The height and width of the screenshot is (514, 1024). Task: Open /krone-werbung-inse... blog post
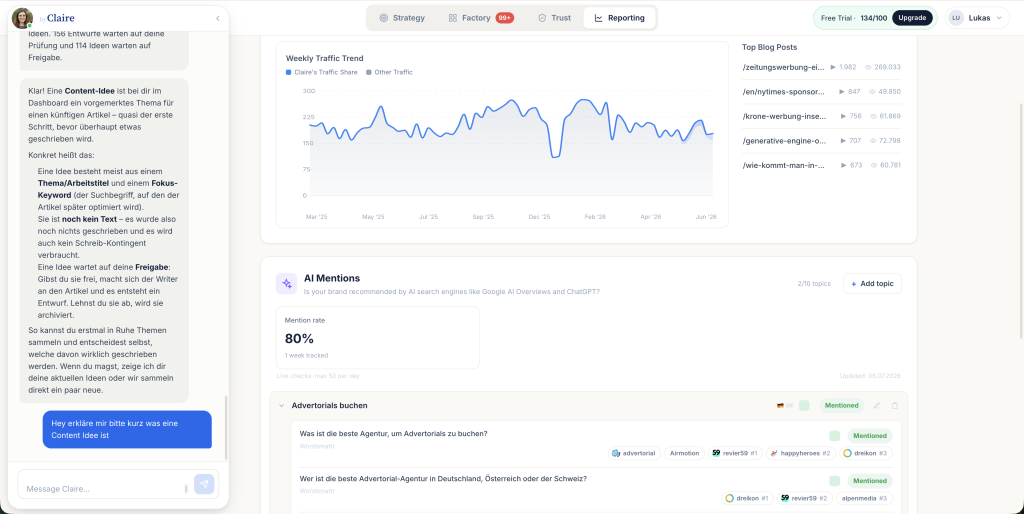coord(784,116)
